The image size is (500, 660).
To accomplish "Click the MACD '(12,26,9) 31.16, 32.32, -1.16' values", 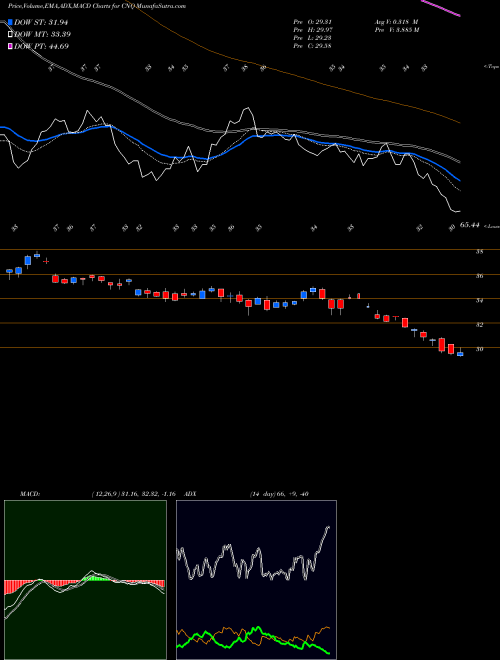I will [133, 494].
